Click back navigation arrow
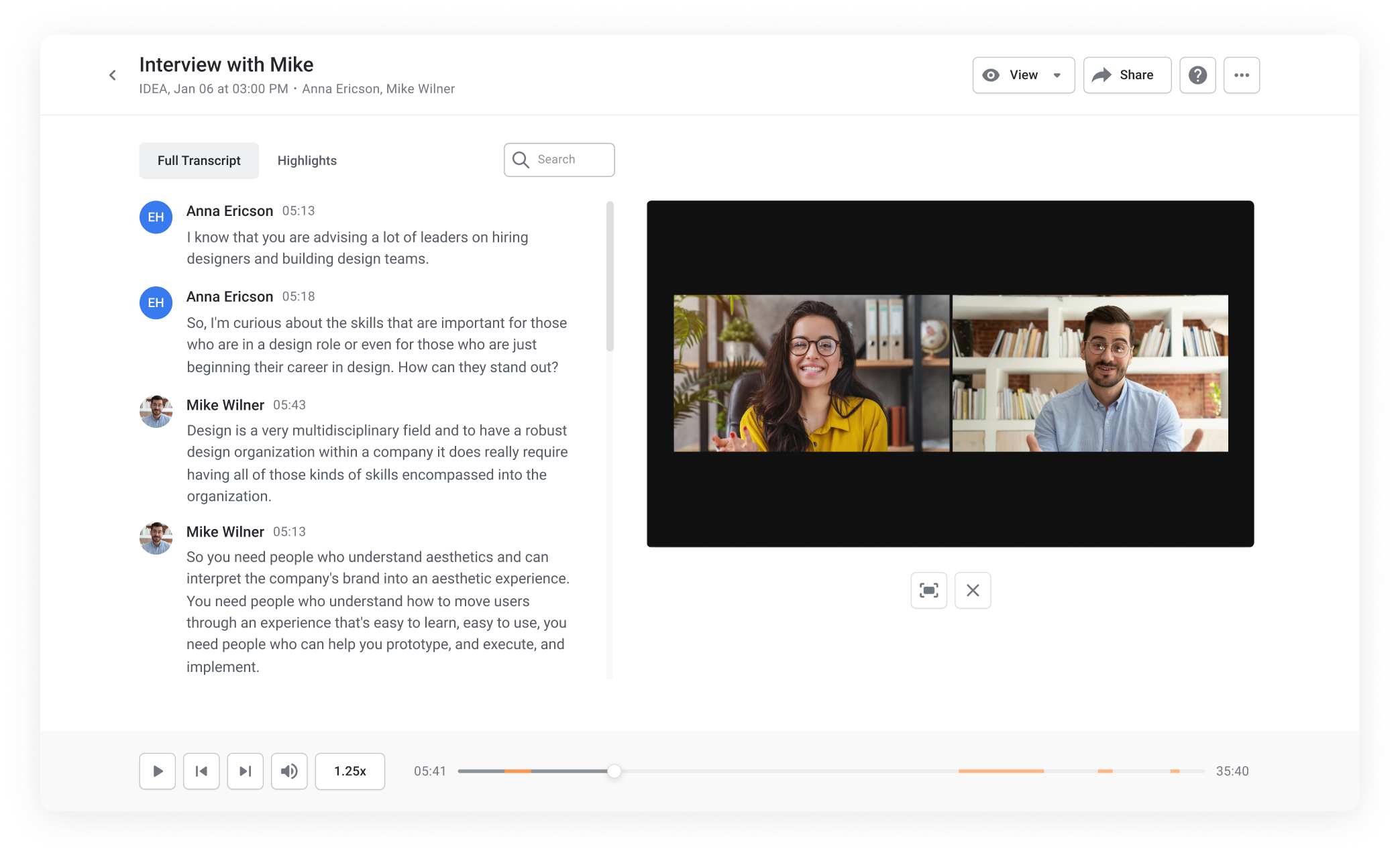This screenshot has height=857, width=1400. pyautogui.click(x=113, y=75)
